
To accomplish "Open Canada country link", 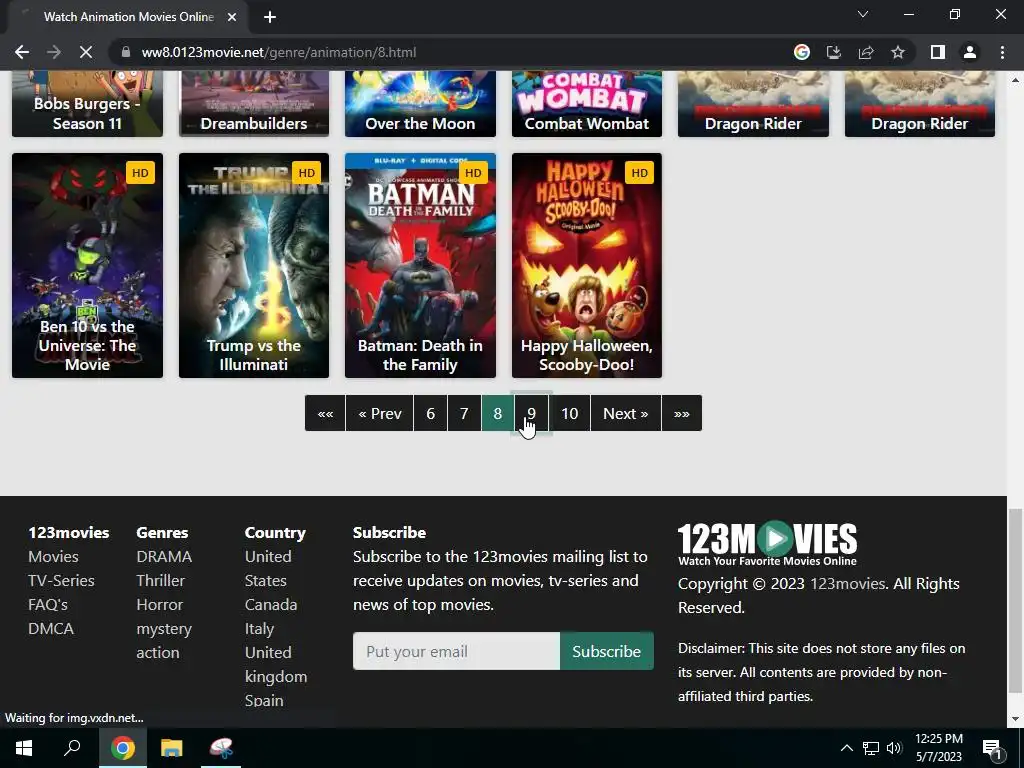I will point(271,605).
